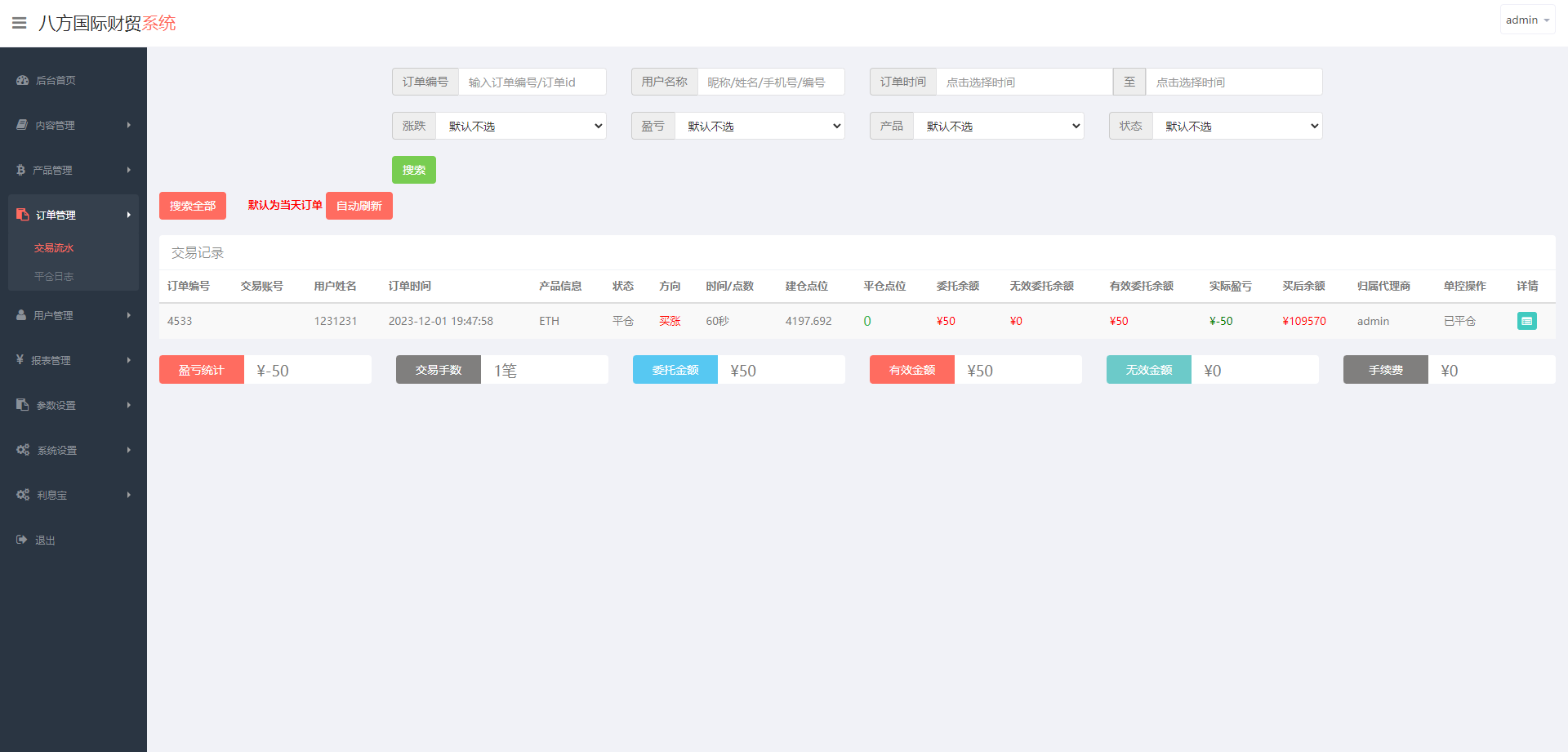This screenshot has height=752, width=1568.
Task: Click the 实际盈亏 column header
Action: (x=1230, y=286)
